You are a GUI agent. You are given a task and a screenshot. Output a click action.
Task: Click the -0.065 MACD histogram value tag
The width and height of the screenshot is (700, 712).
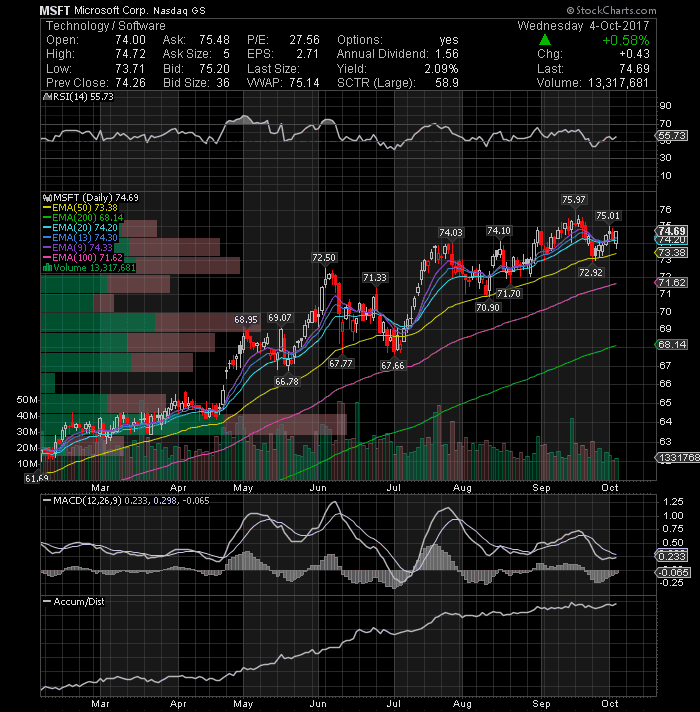[673, 572]
